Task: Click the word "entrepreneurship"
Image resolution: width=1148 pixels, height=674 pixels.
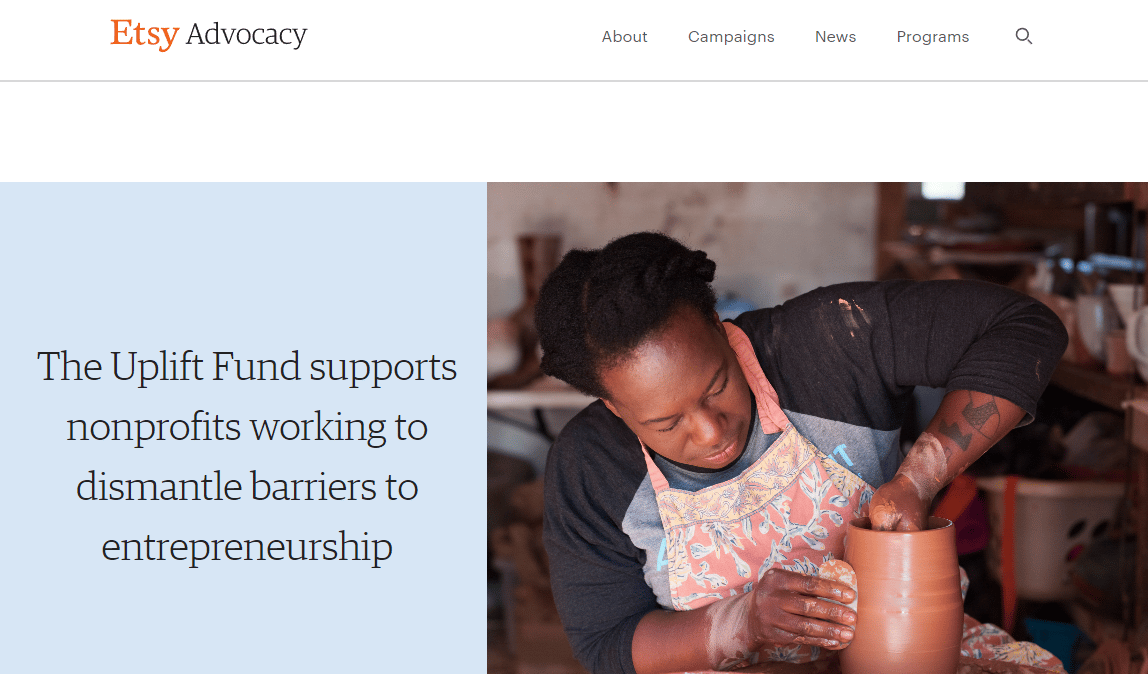Action: (247, 547)
